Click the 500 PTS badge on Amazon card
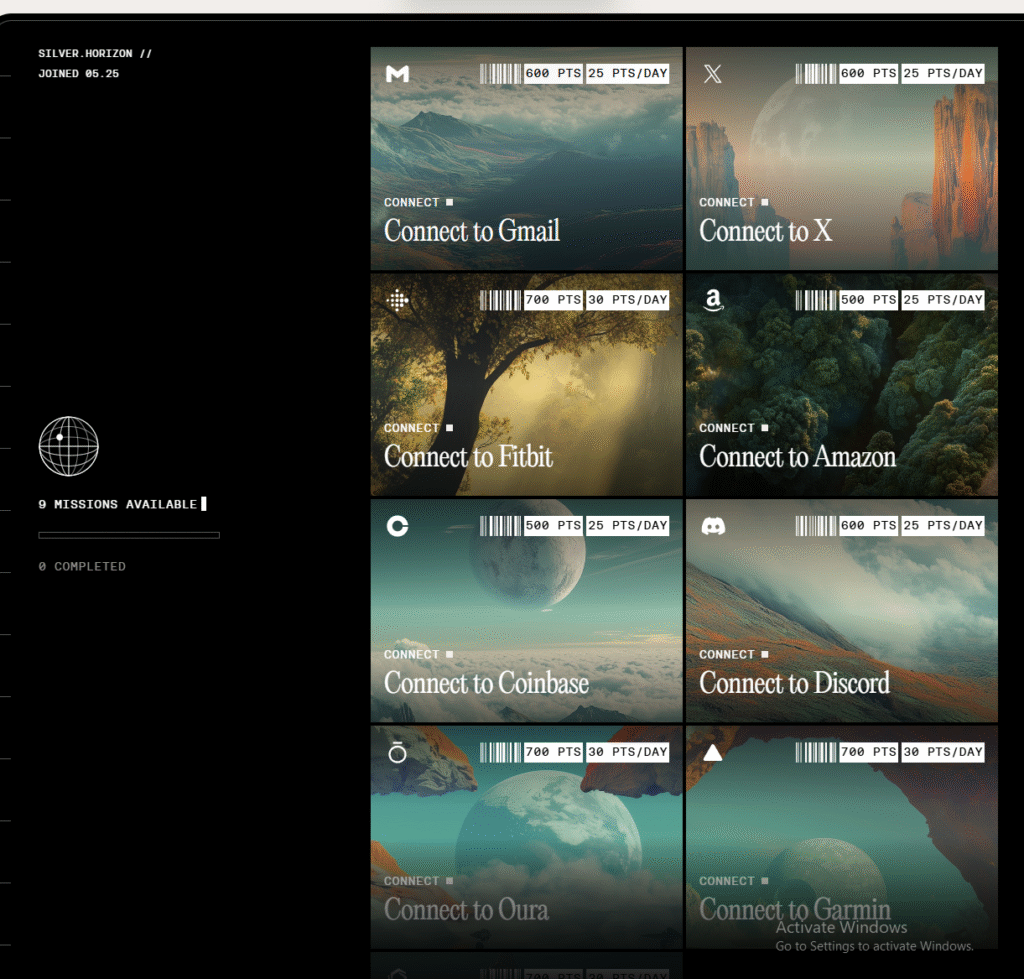The image size is (1024, 979). click(868, 300)
